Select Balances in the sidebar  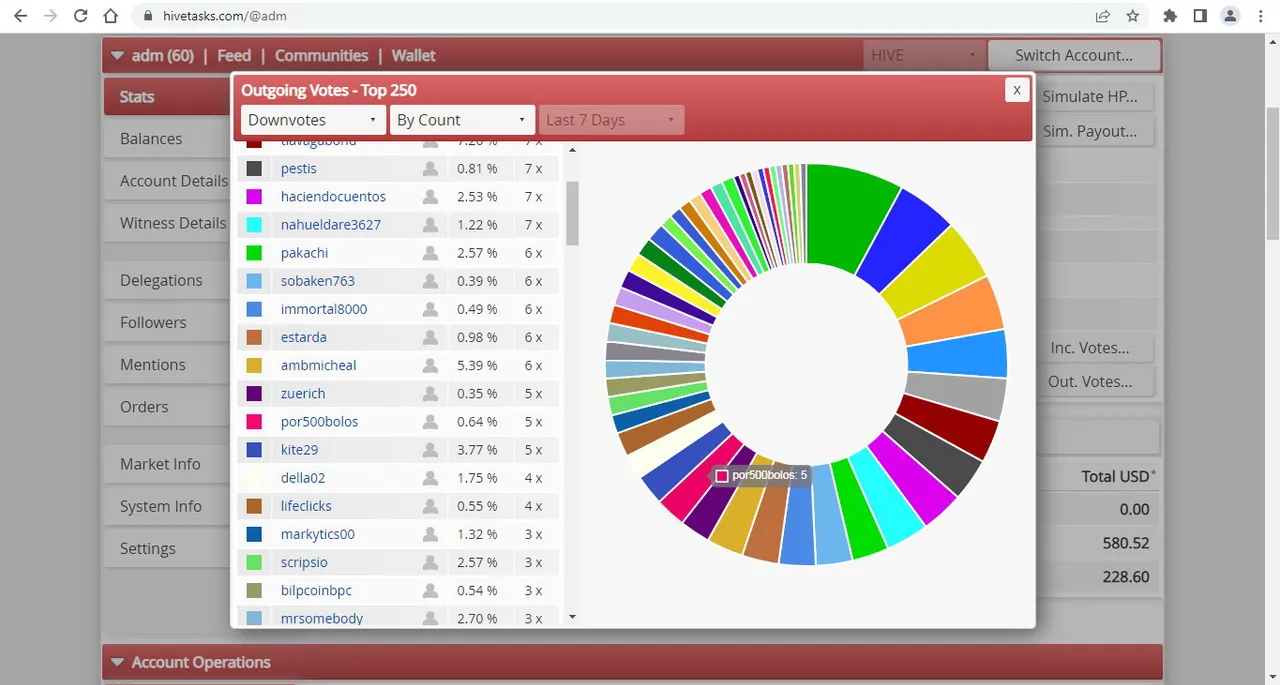point(168,139)
